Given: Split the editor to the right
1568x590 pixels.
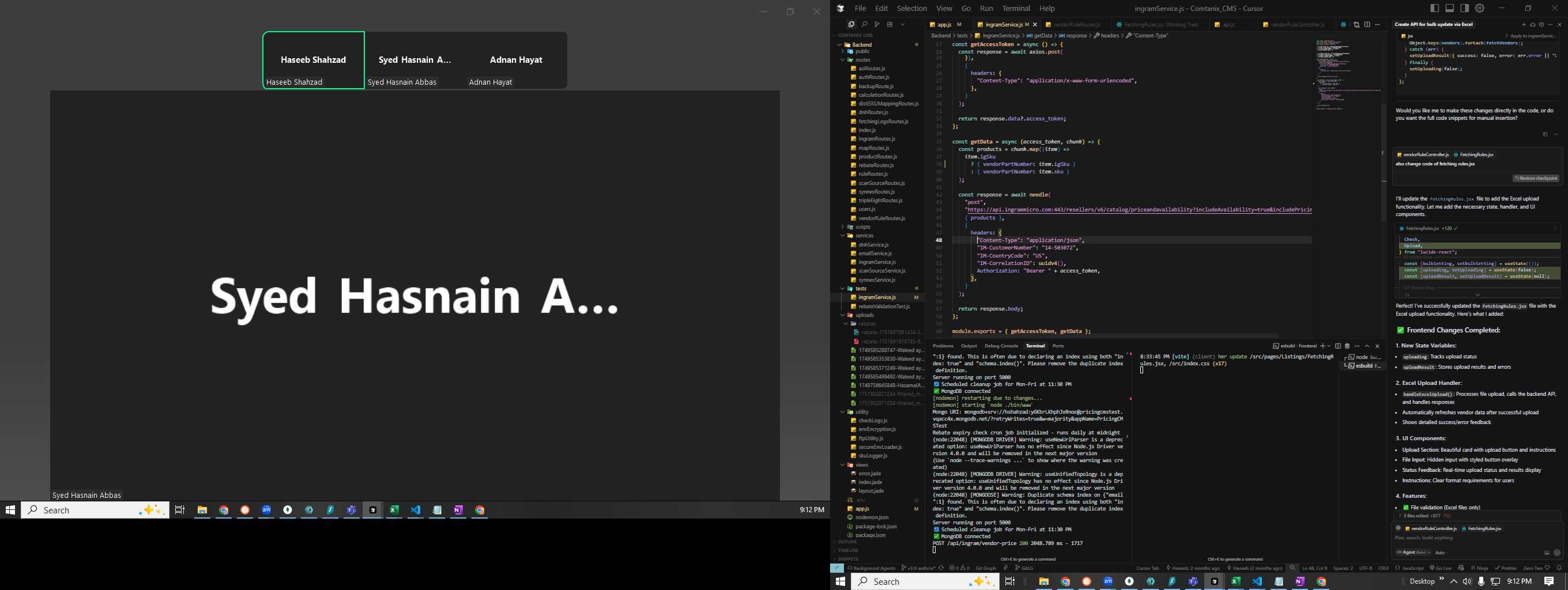Looking at the screenshot, I should (x=1367, y=24).
